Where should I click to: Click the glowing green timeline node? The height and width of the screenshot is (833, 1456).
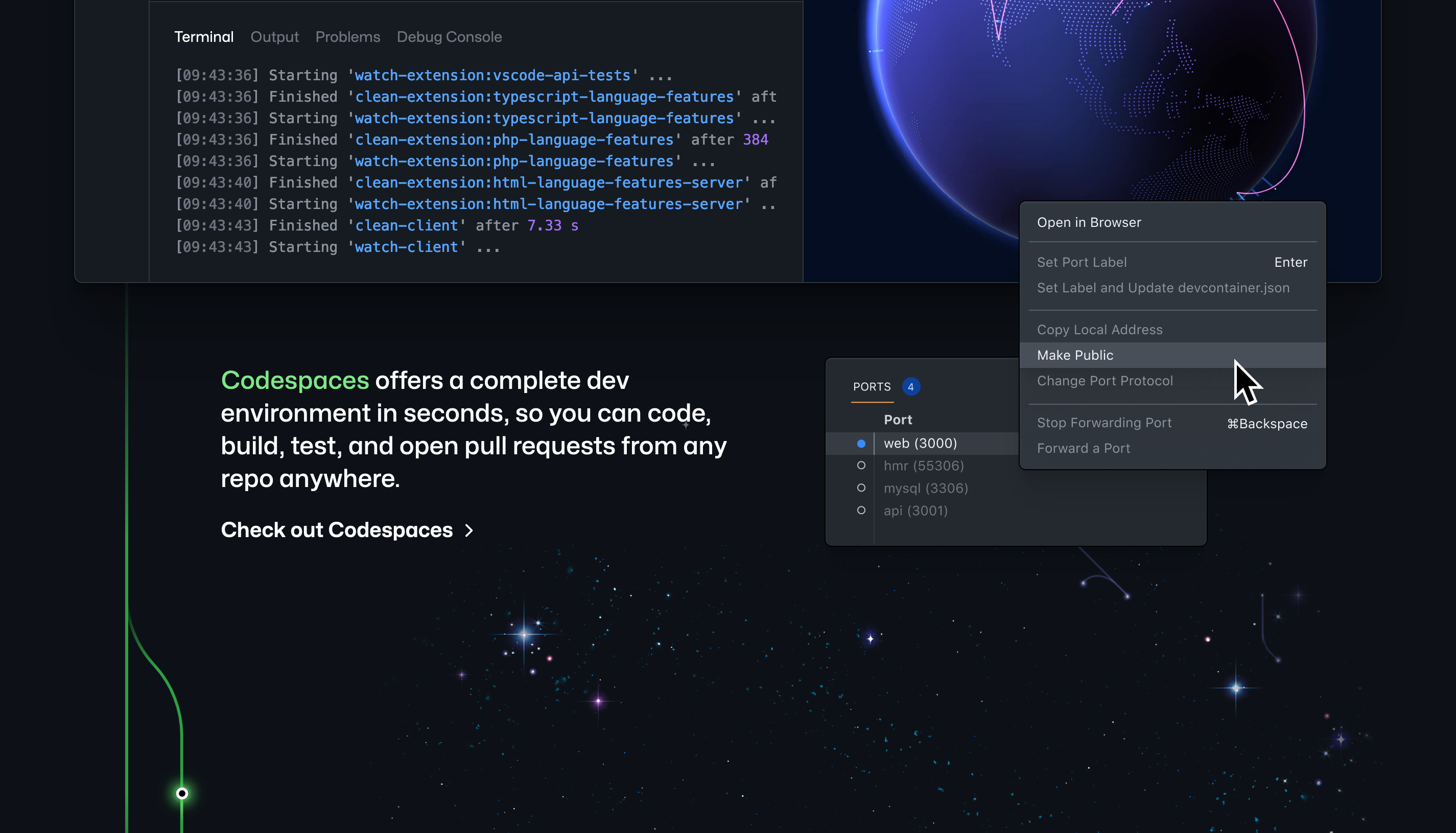pyautogui.click(x=182, y=794)
